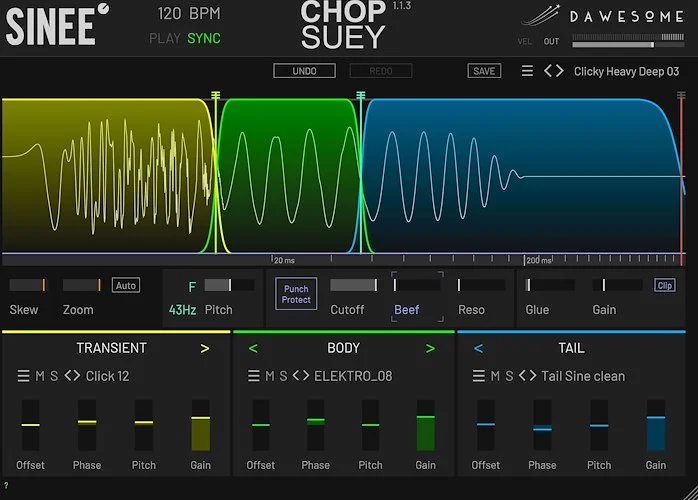Click the Transient Gain fader
This screenshot has height=500, width=698.
pos(200,425)
